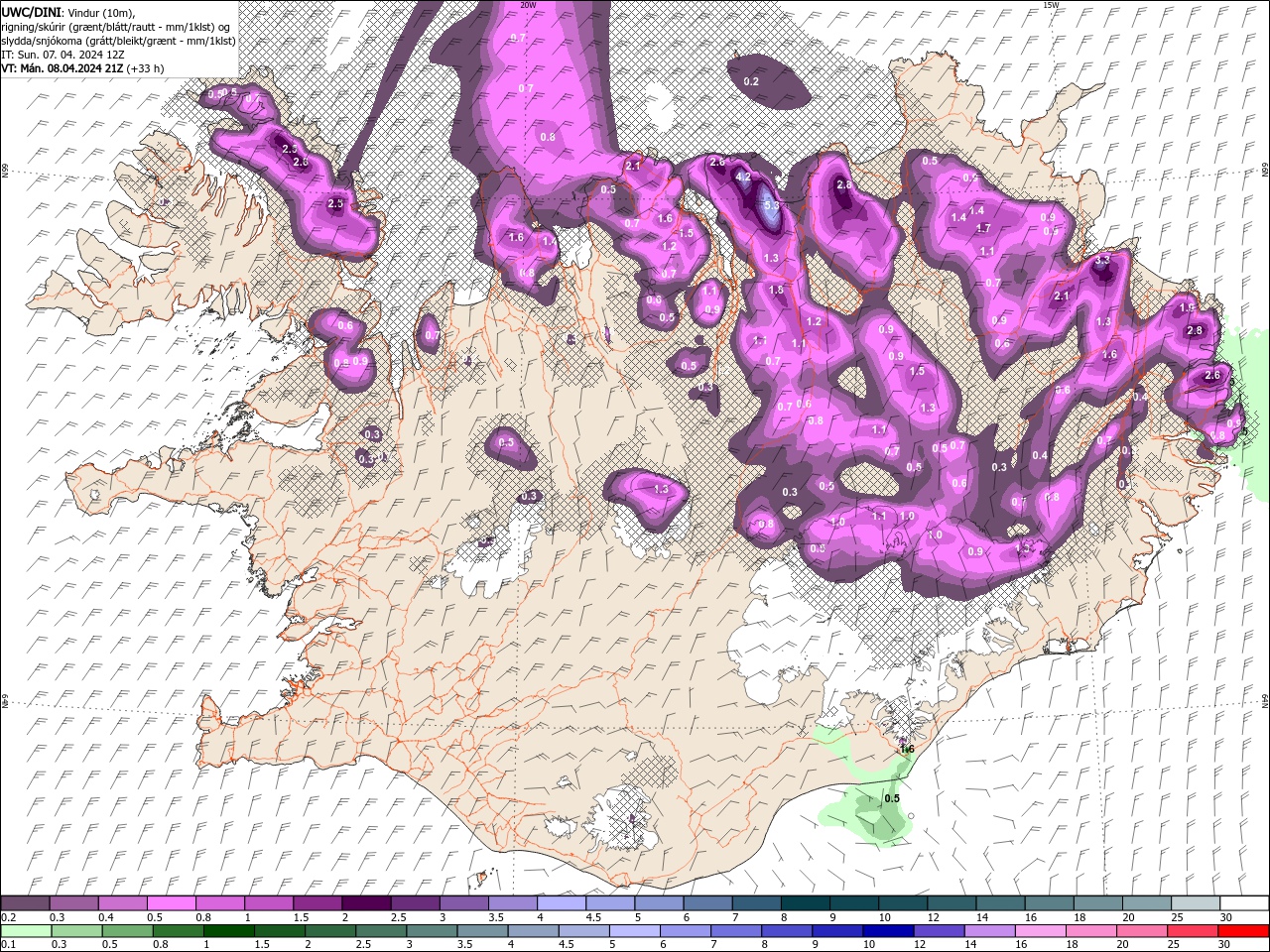Pick lower legend grey-blue swatch 4 to 4.5
Image resolution: width=1270 pixels, height=952 pixels.
coord(532,931)
